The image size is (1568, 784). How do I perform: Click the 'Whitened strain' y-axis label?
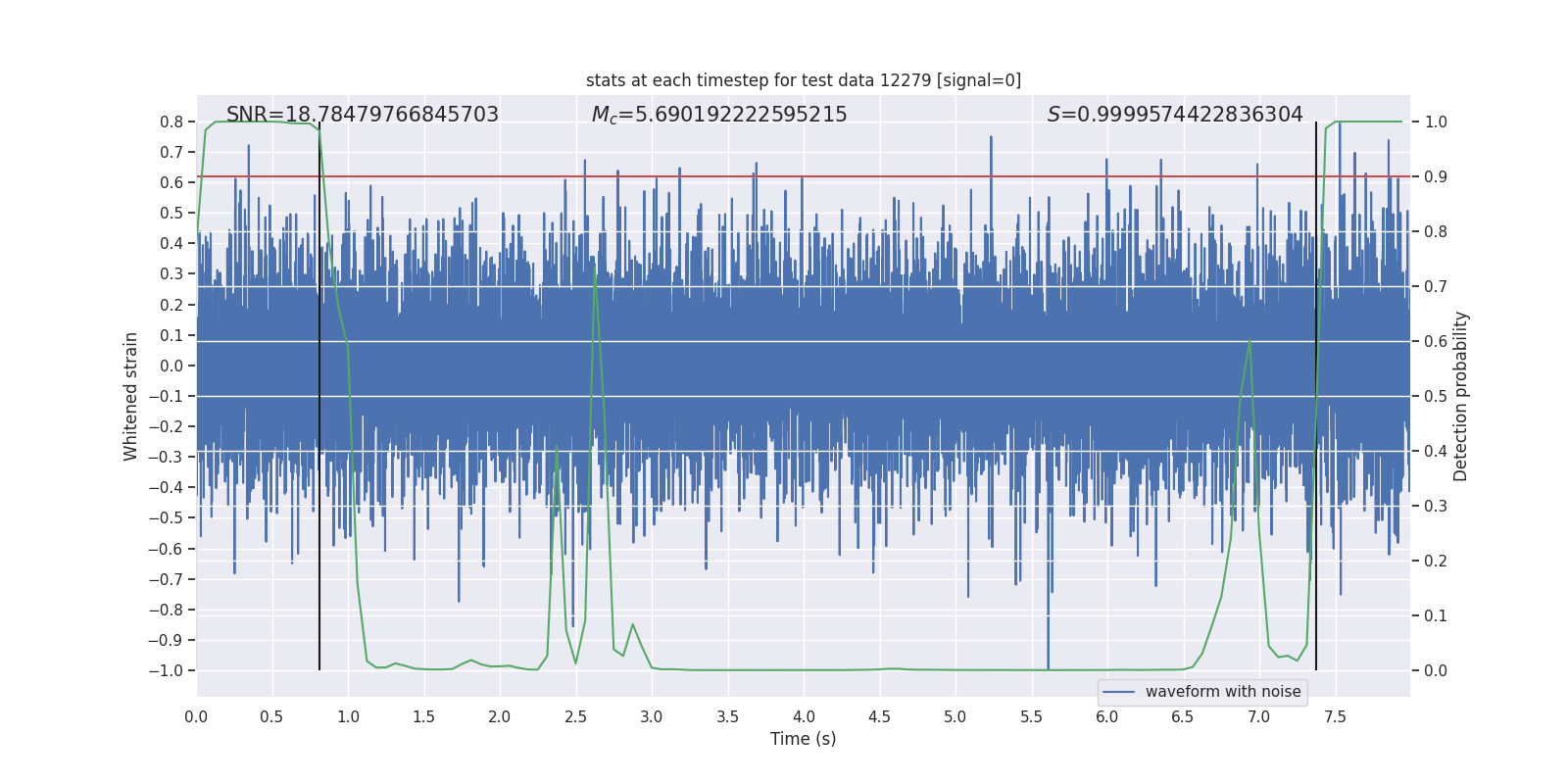131,396
